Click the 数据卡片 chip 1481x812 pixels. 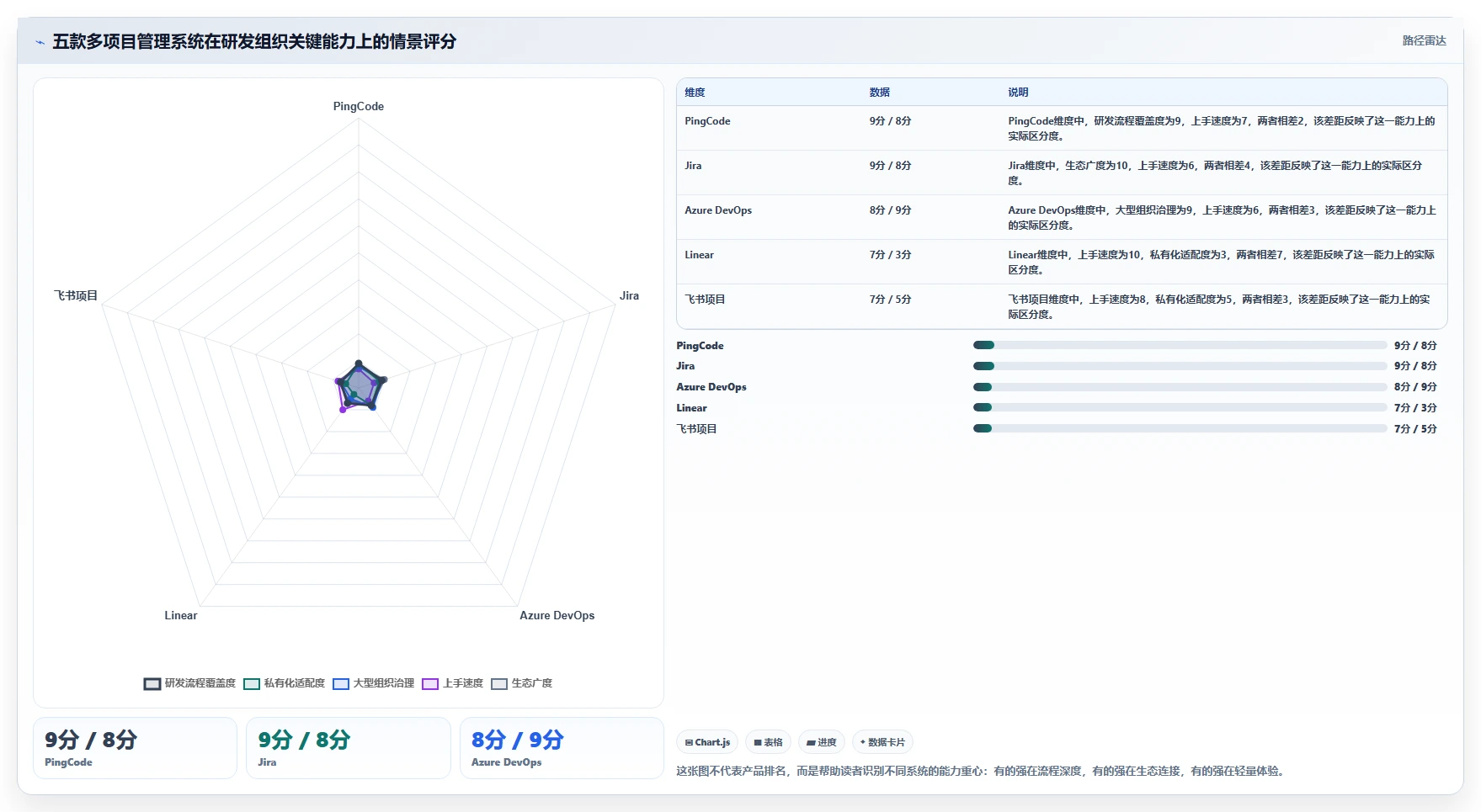pyautogui.click(x=882, y=742)
